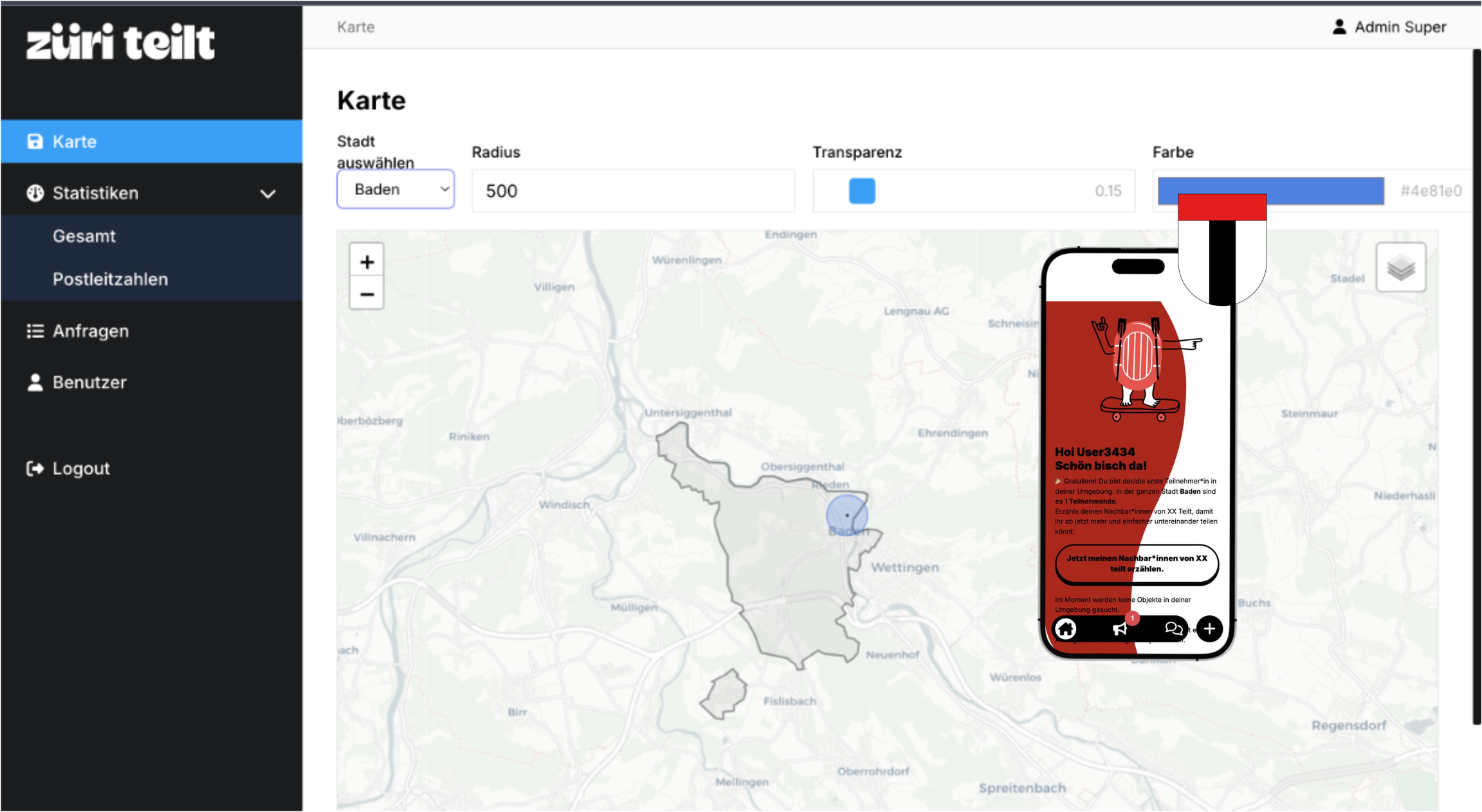Click the vertical page scrollbar
Image resolution: width=1482 pixels, height=812 pixels.
(x=1476, y=386)
